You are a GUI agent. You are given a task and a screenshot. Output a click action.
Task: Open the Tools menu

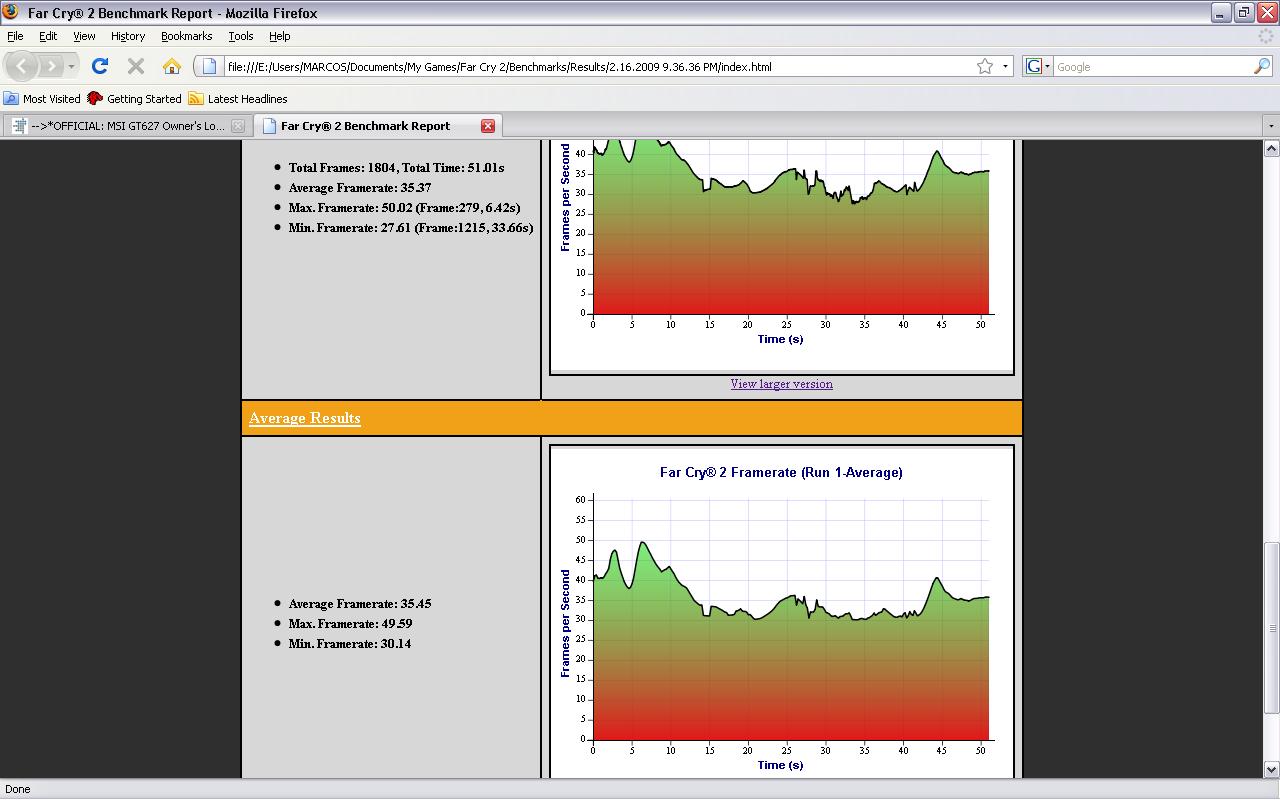coord(241,36)
